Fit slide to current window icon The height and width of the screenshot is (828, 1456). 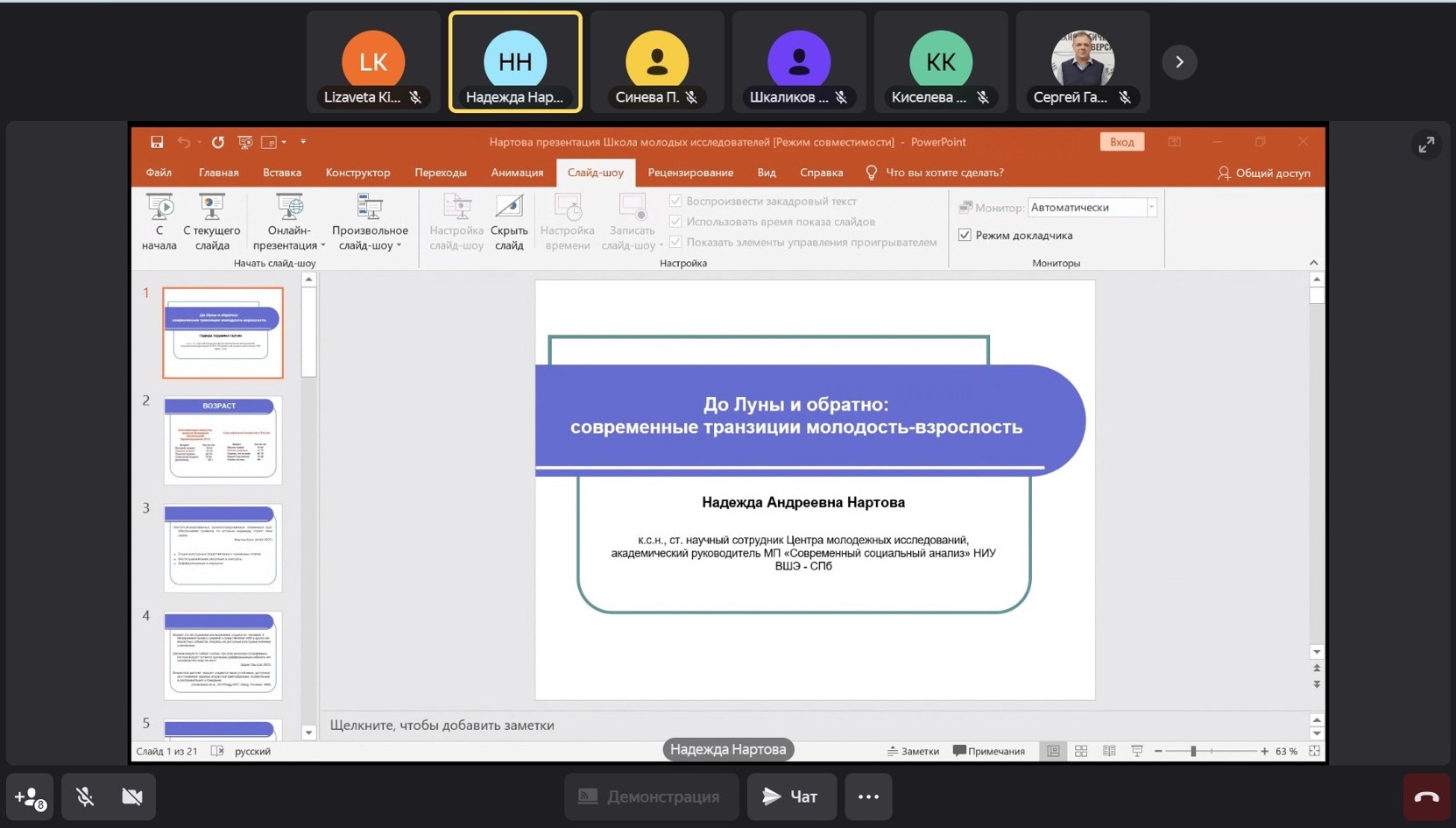click(1314, 751)
